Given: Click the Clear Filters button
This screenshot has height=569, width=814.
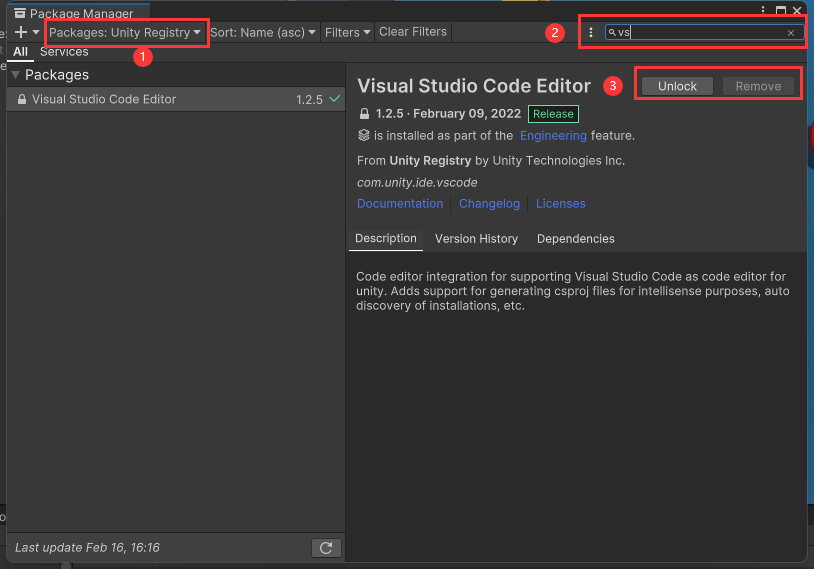Looking at the screenshot, I should click(x=413, y=32).
